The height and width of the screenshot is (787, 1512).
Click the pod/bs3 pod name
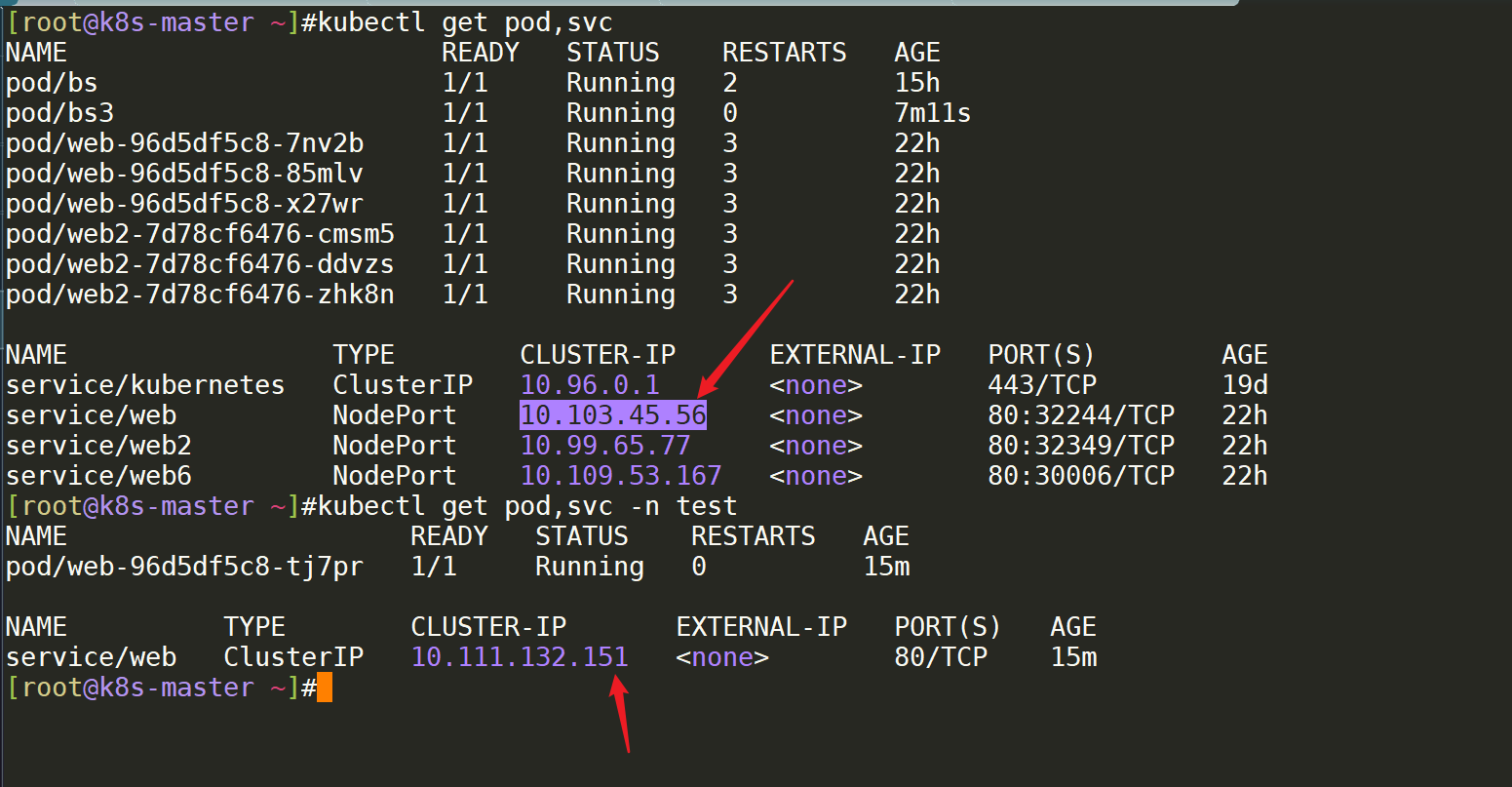pyautogui.click(x=59, y=113)
